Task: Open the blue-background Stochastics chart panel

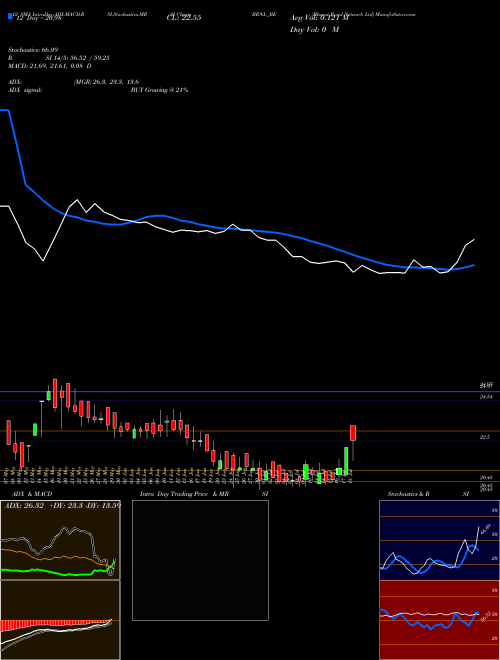Action: coord(439,540)
